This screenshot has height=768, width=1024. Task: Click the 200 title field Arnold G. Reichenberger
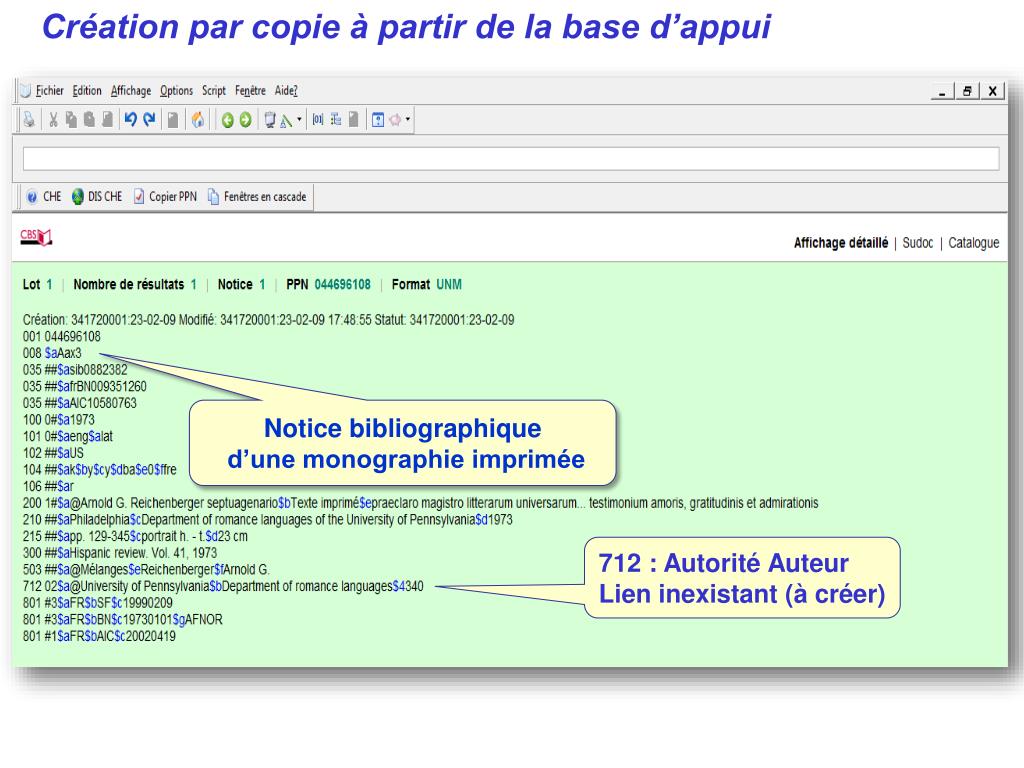pos(421,504)
